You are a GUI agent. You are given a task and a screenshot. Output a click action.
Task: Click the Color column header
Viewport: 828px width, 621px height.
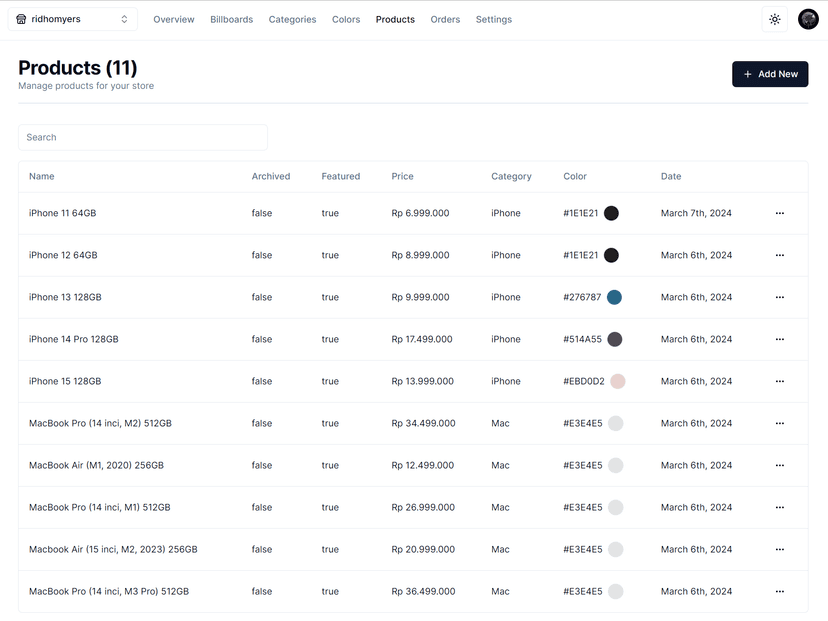[575, 176]
